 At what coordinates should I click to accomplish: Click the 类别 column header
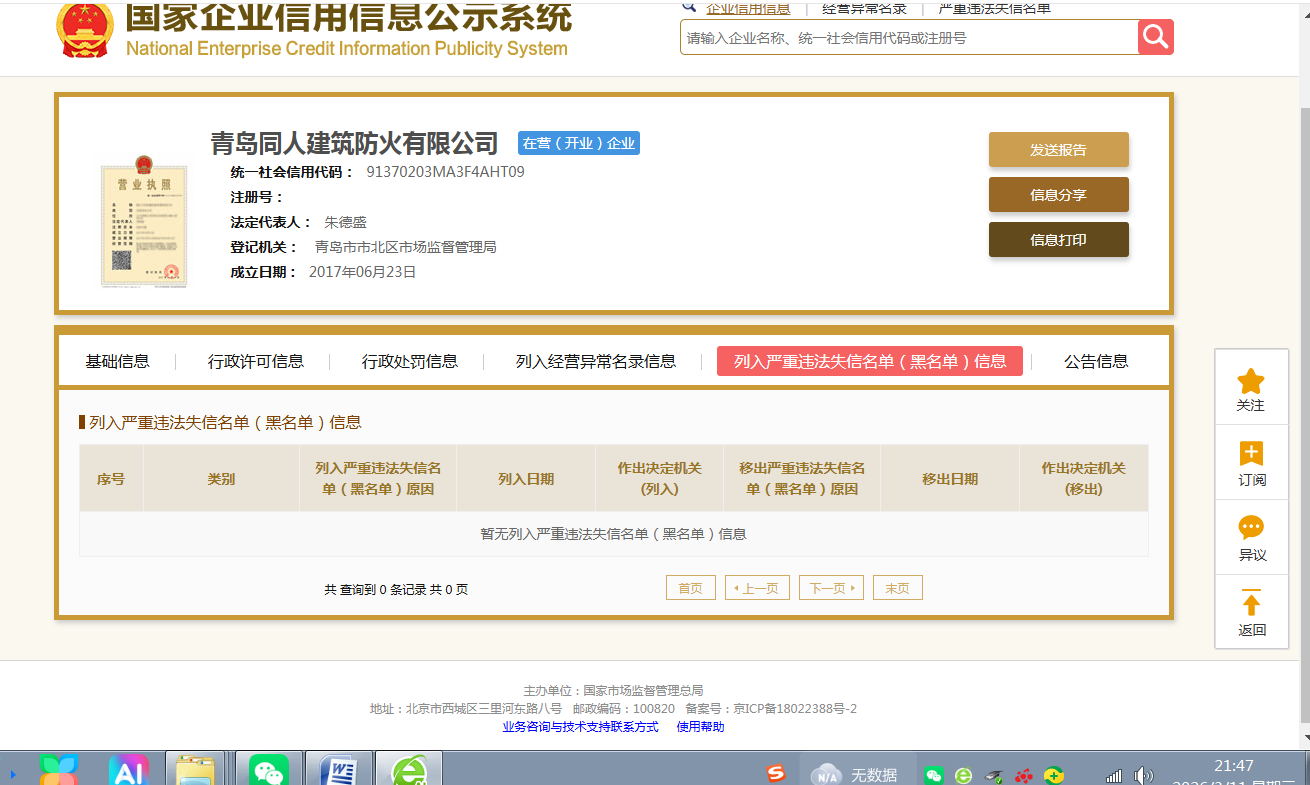click(x=221, y=479)
